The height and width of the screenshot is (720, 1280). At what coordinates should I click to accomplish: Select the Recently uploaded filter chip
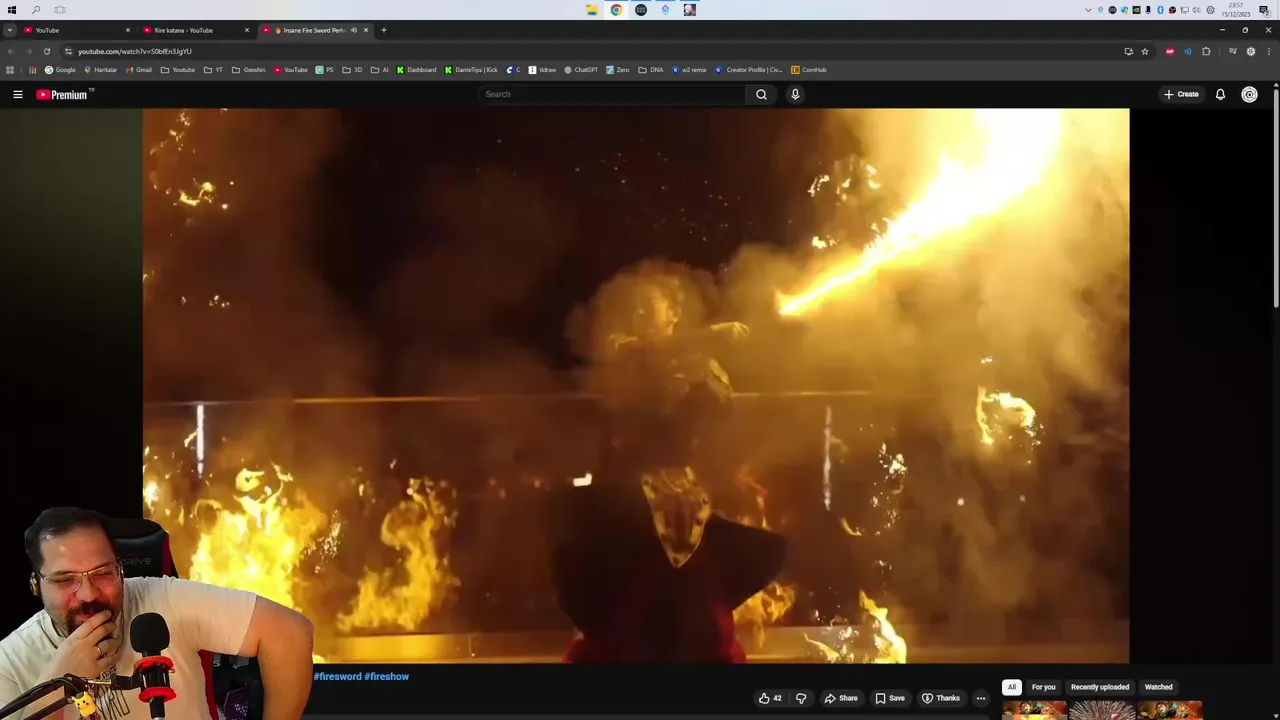1100,687
